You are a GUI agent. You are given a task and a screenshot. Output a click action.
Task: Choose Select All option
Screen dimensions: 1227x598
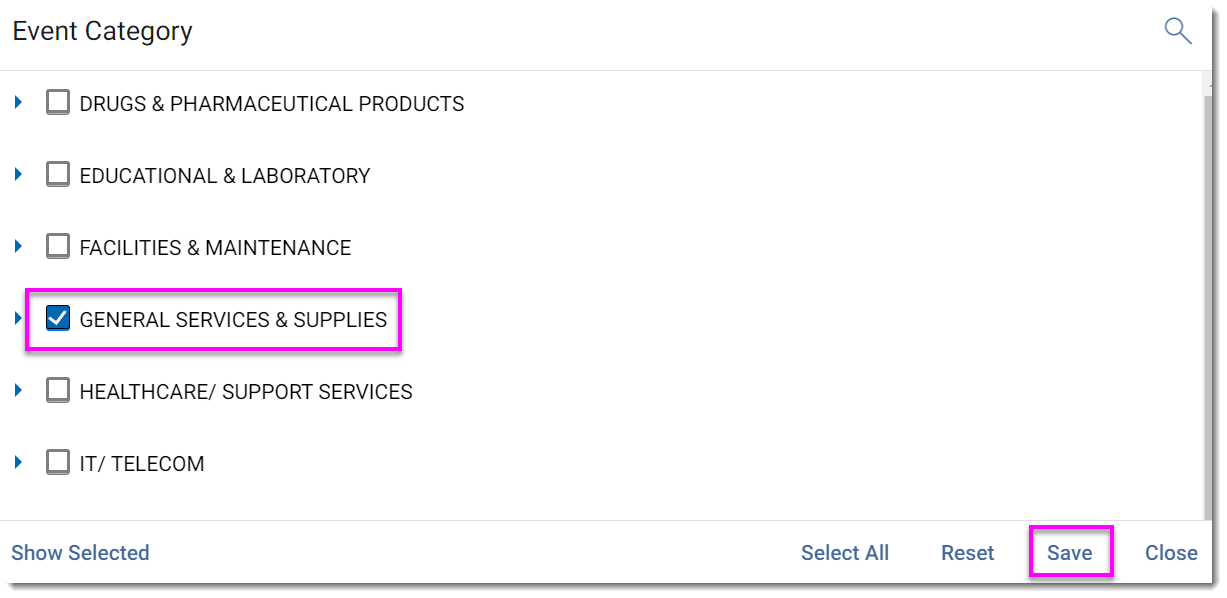pos(845,553)
